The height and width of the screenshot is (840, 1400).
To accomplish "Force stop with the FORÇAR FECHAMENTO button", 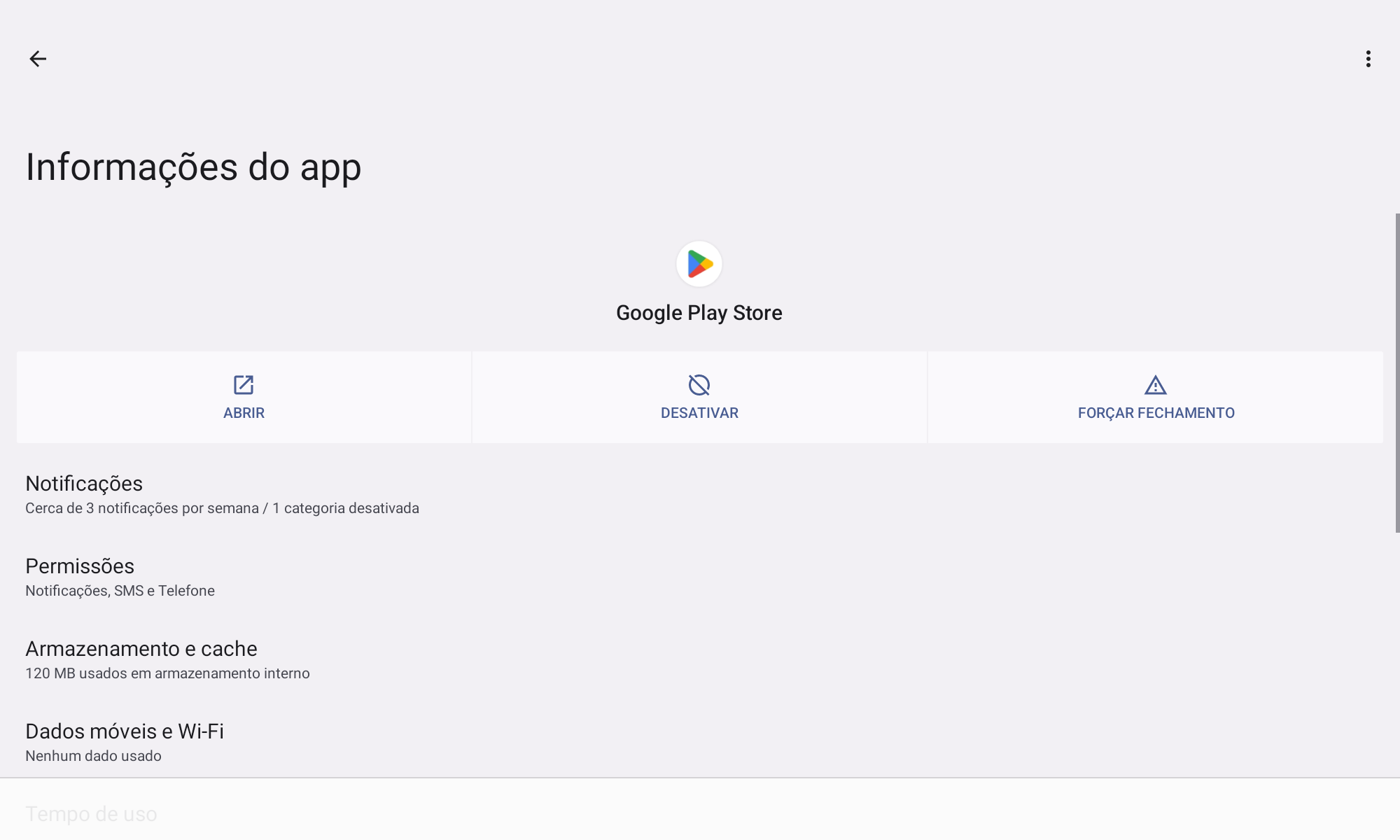I will tap(1156, 397).
